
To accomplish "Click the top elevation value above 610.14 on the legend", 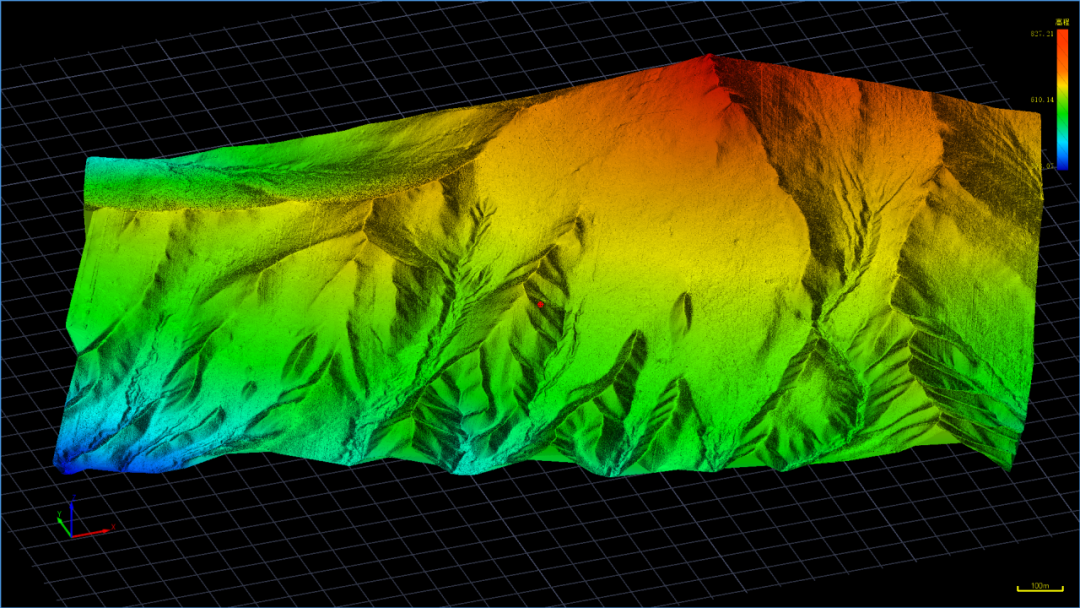I will (x=1042, y=34).
